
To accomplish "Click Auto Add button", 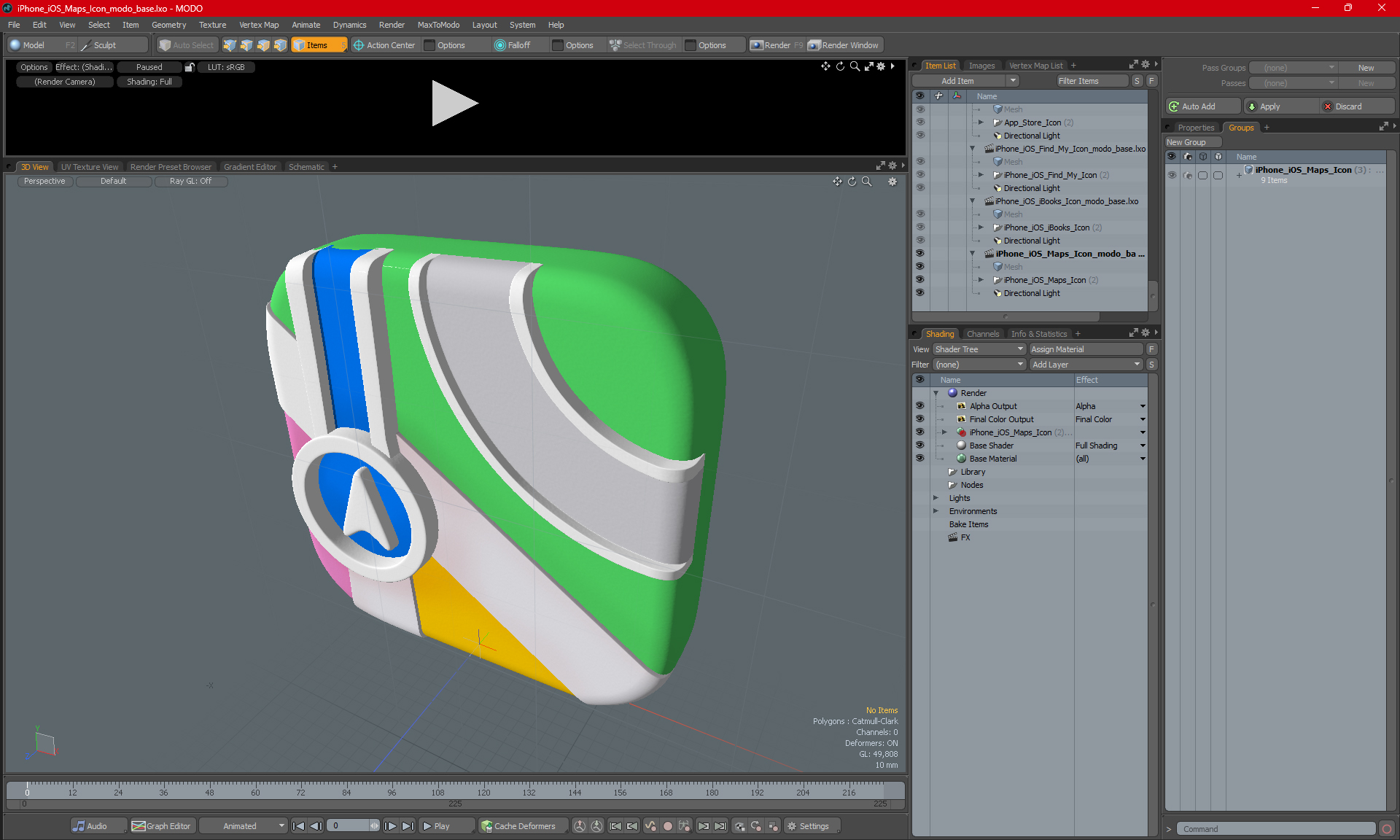I will point(1203,106).
